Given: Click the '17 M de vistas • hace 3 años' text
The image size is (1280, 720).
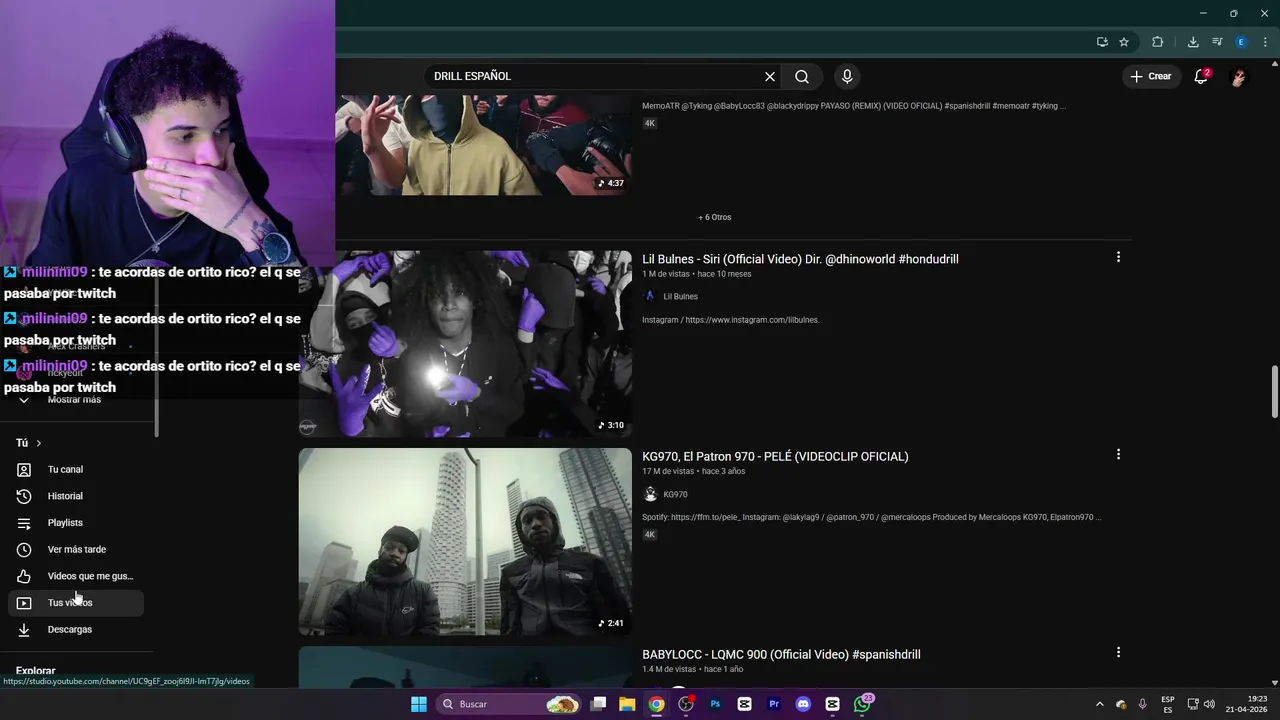Looking at the screenshot, I should coord(693,471).
